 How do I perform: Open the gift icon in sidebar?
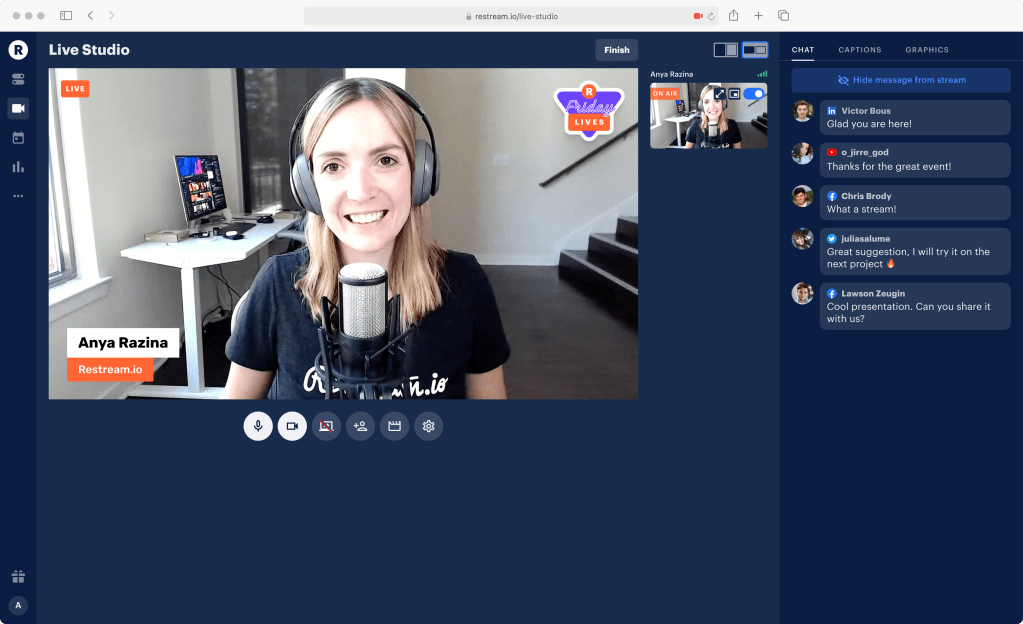pos(18,576)
